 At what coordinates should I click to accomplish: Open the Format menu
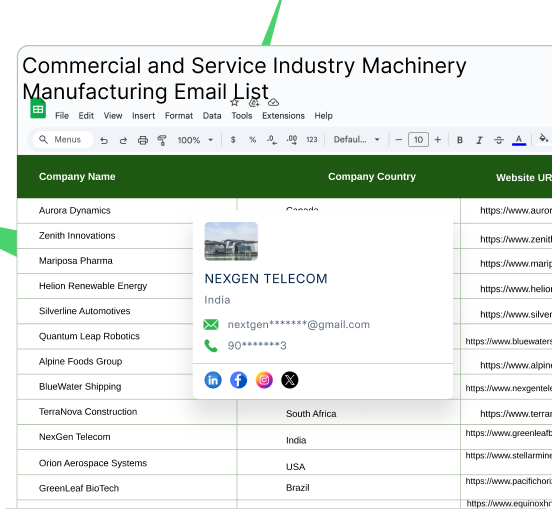pos(179,116)
